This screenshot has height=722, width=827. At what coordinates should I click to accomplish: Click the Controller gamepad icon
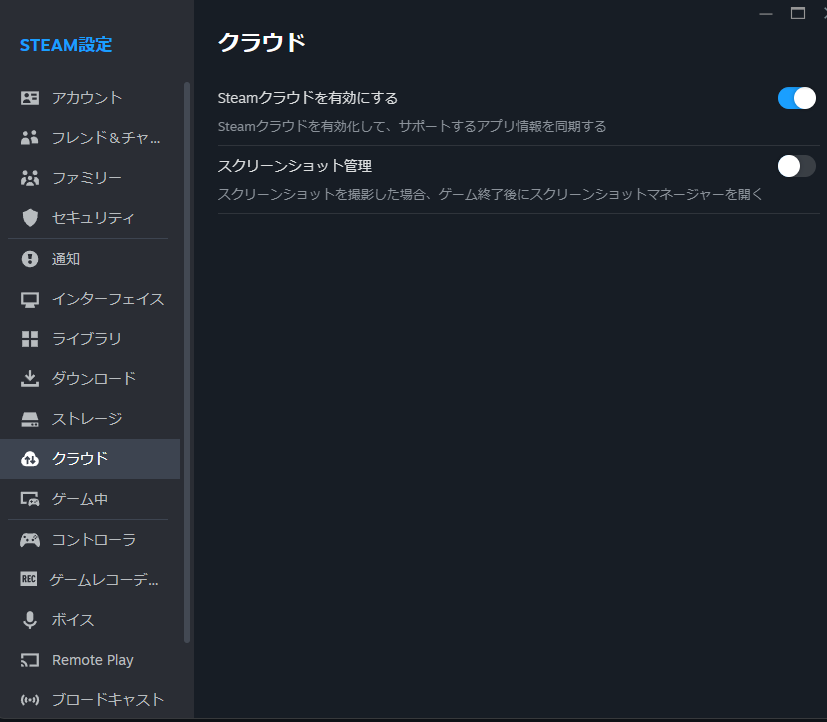[30, 540]
